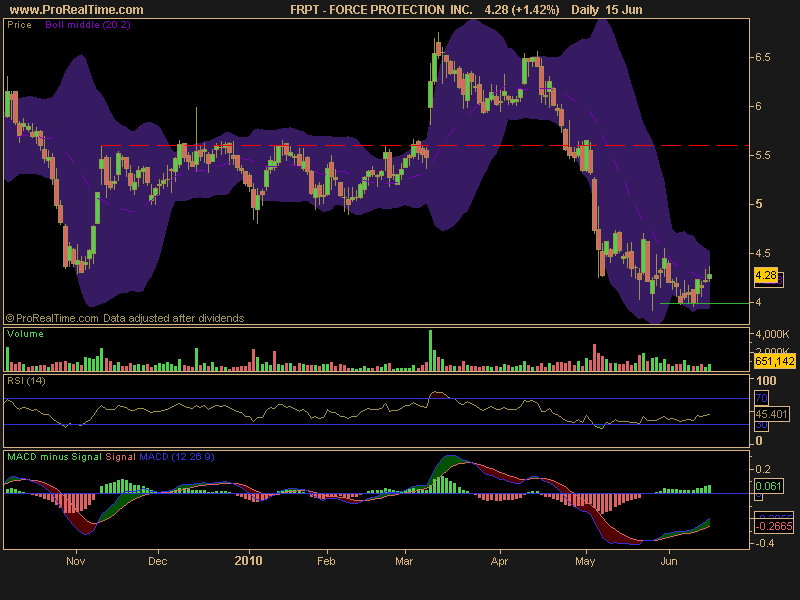800x600 pixels.
Task: Click the 70 overbought level label
Action: coord(761,398)
